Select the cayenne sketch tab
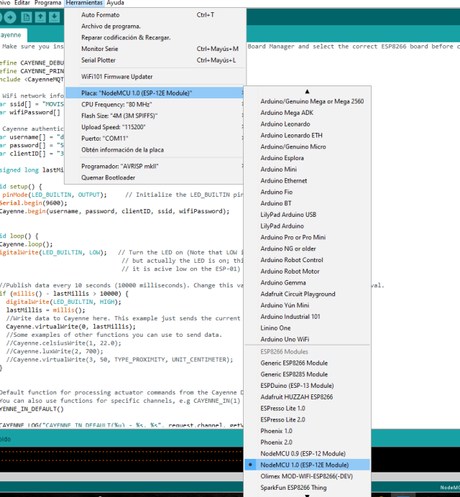This screenshot has height=497, width=460. (x=12, y=35)
